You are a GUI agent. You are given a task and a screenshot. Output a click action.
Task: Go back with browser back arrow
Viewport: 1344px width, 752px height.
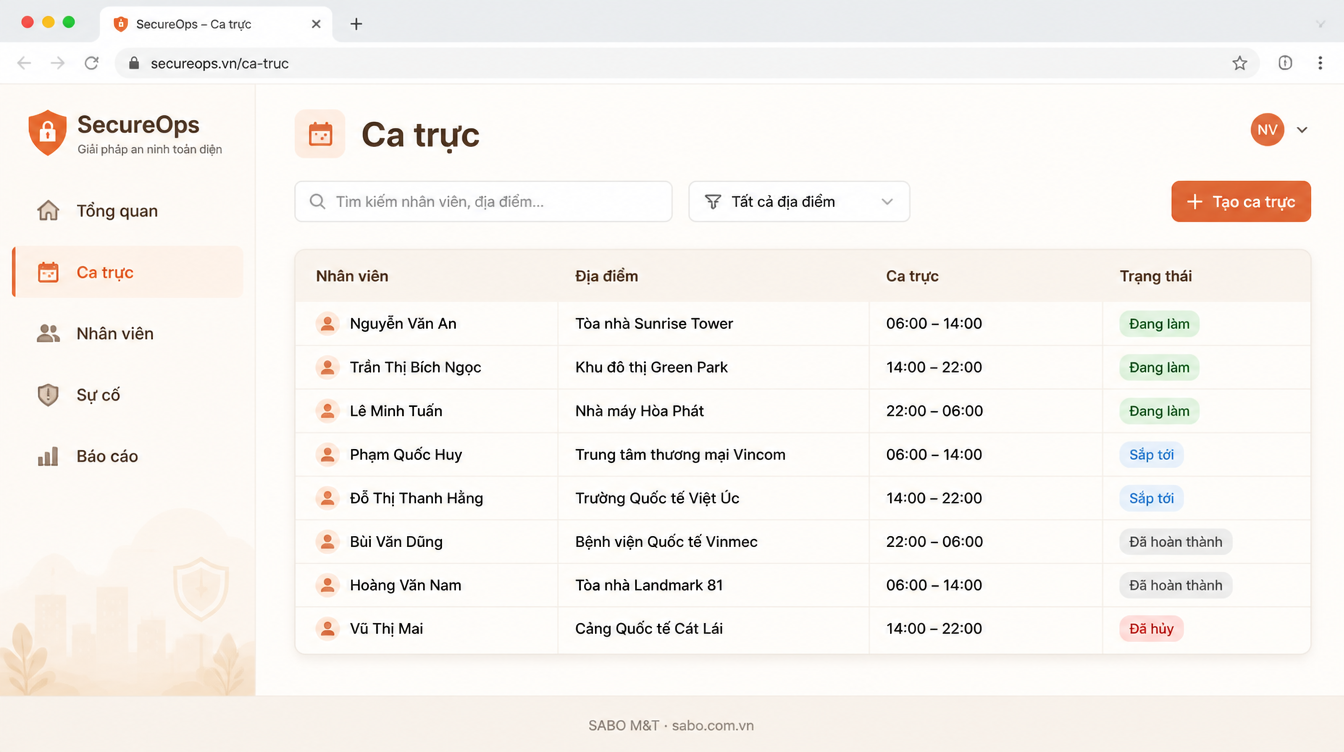pyautogui.click(x=24, y=63)
